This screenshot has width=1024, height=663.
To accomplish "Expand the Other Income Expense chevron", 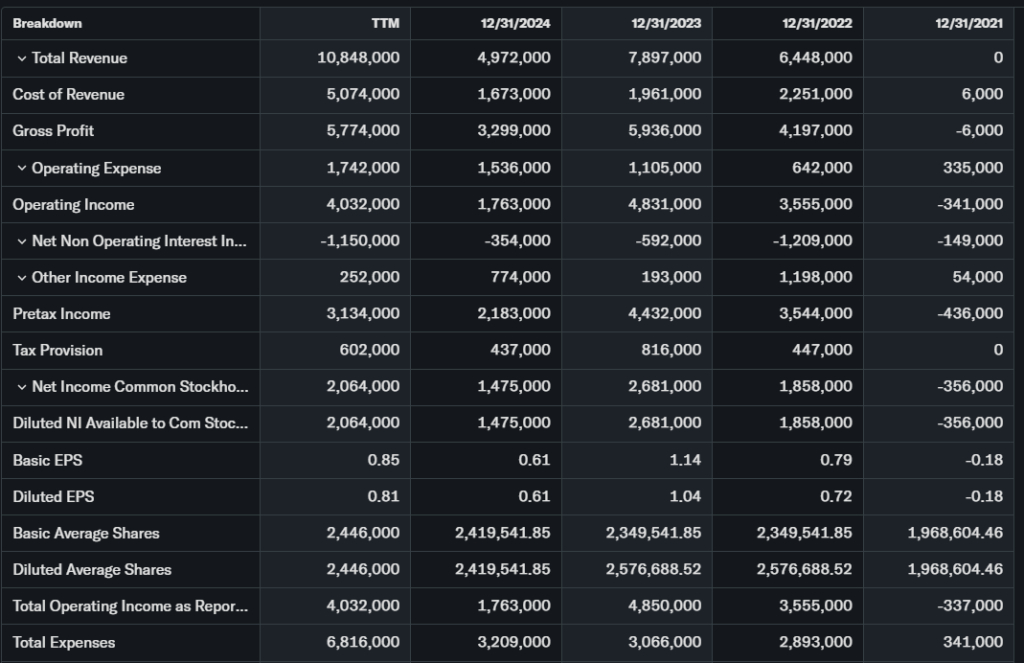I will coord(22,278).
